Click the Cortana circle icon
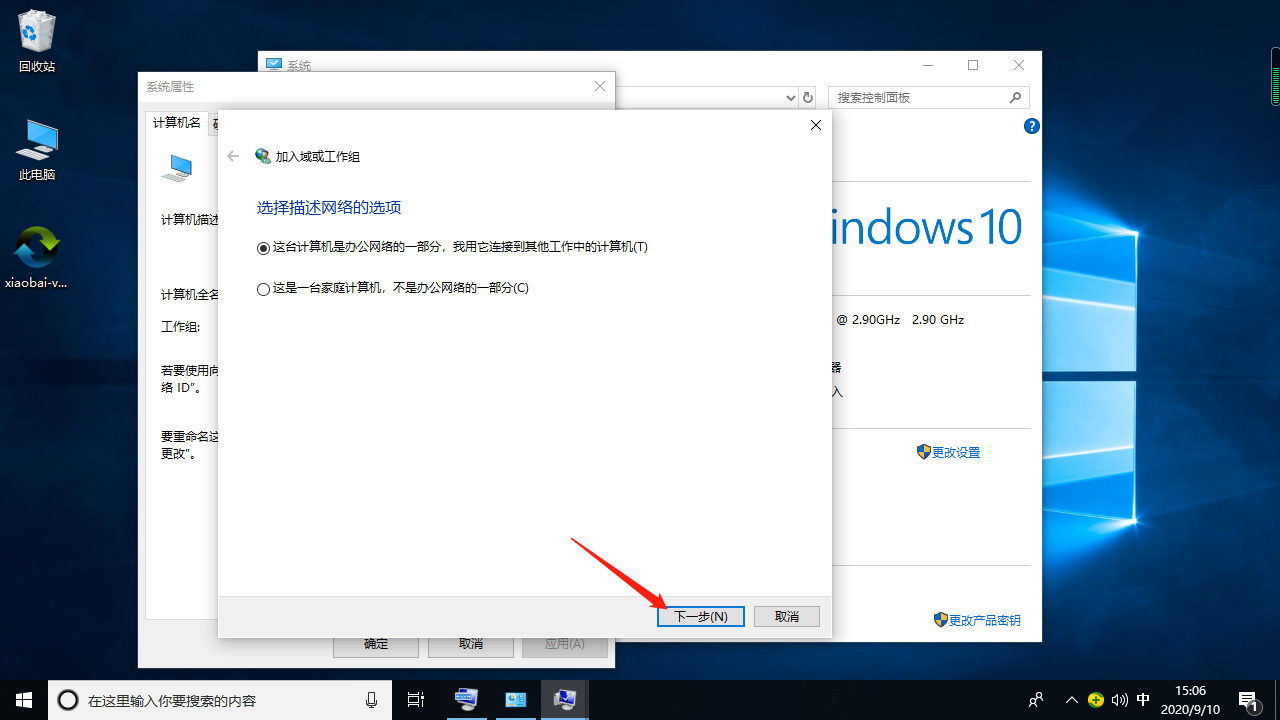This screenshot has height=720, width=1280. click(68, 700)
